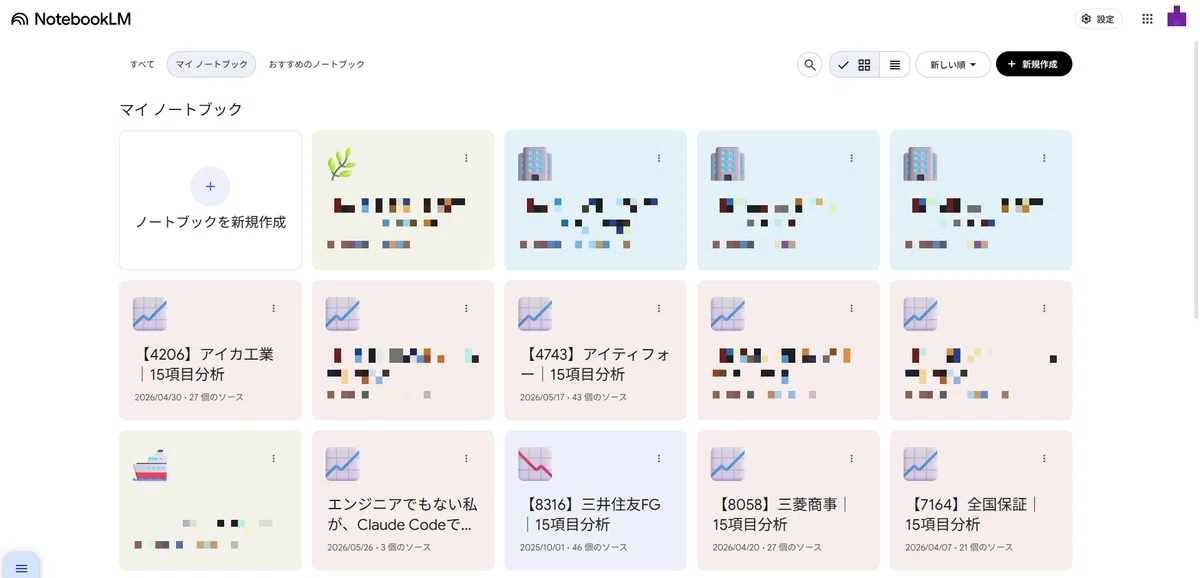1200x578 pixels.
Task: Click the chart icon on the 【4206】アイカ工業 card
Action: tap(149, 314)
